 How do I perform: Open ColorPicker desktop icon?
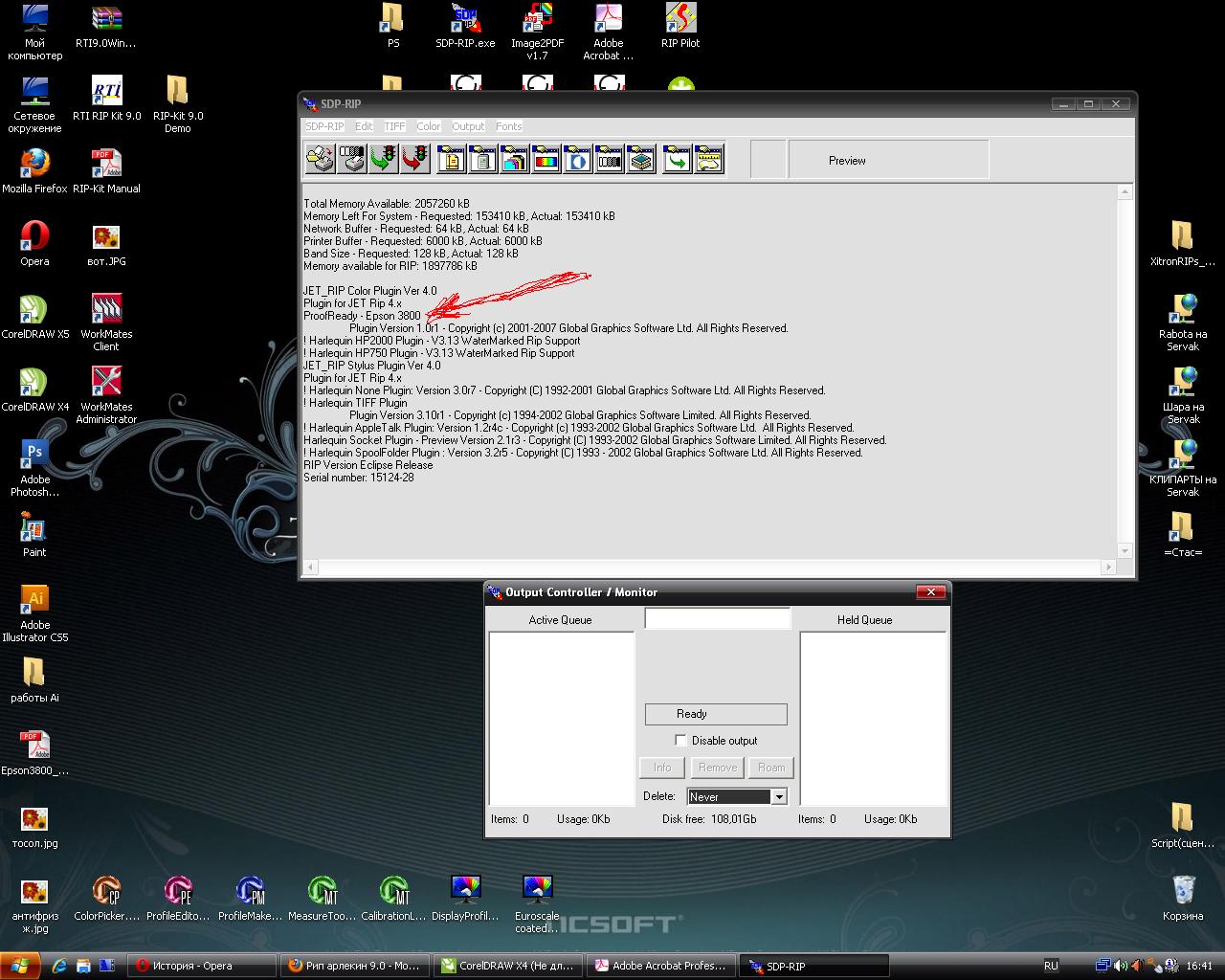pos(106,899)
